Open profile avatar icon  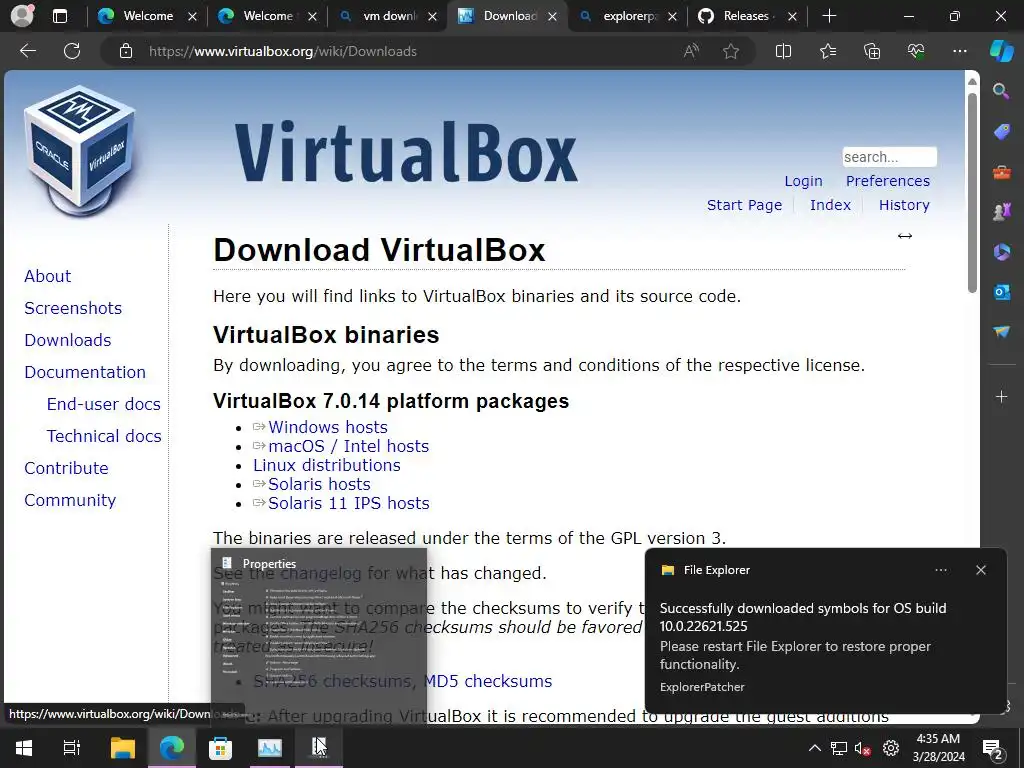tap(22, 16)
